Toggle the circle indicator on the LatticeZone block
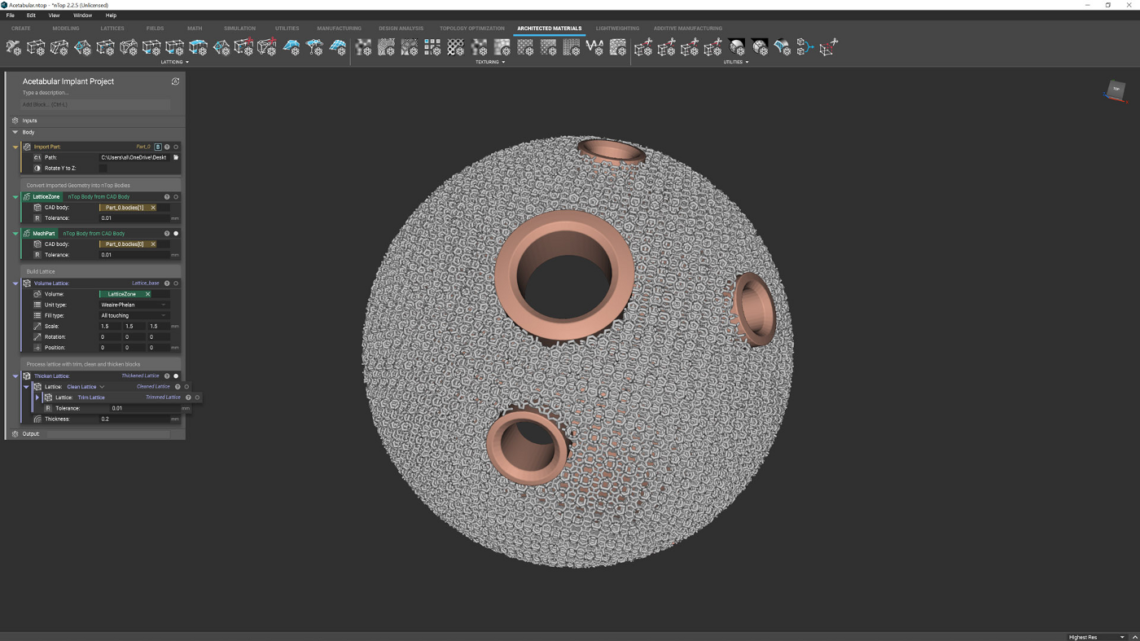Screen dimensions: 1140x641 [x=174, y=197]
